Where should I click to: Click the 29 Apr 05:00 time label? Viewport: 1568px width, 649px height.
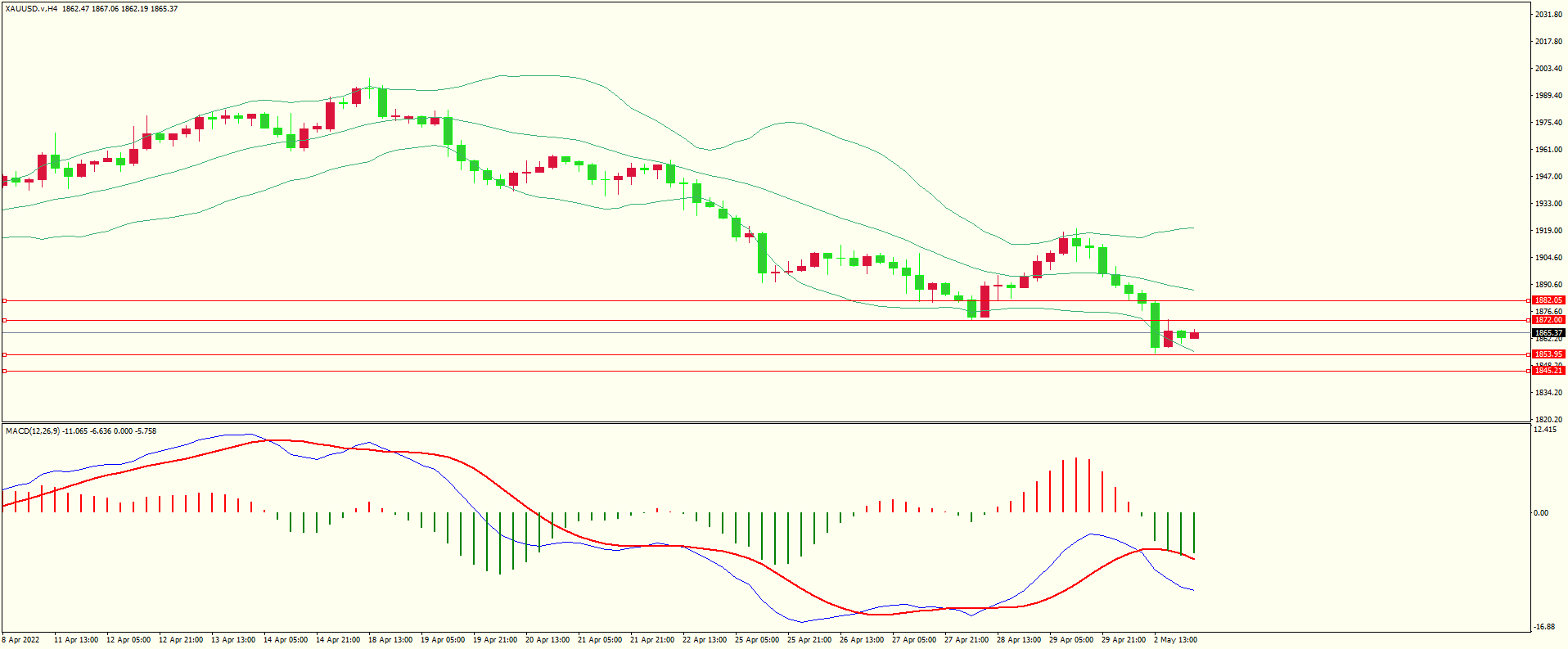tap(1070, 640)
